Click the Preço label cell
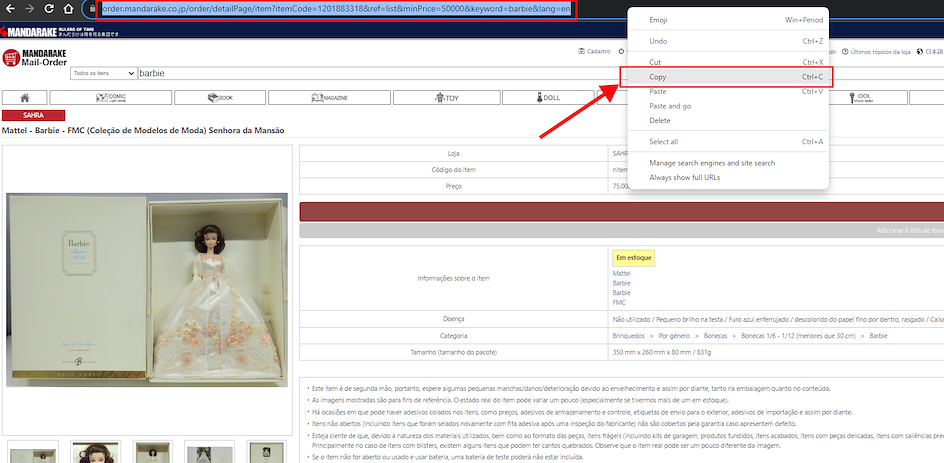The image size is (944, 463). coord(453,186)
